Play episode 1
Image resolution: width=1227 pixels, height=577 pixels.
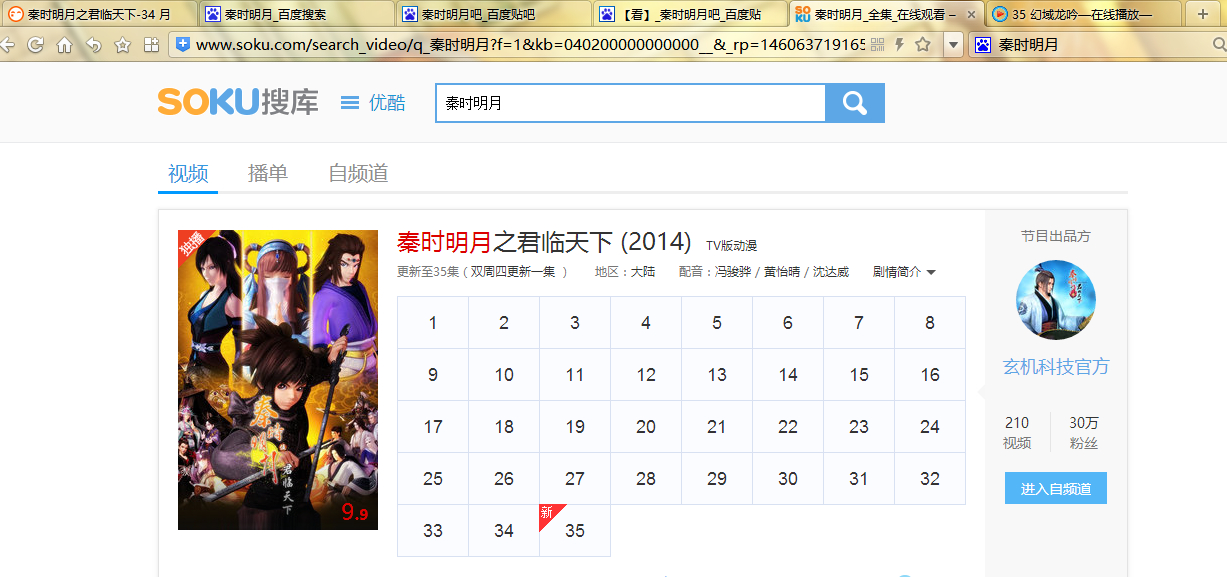coord(433,322)
